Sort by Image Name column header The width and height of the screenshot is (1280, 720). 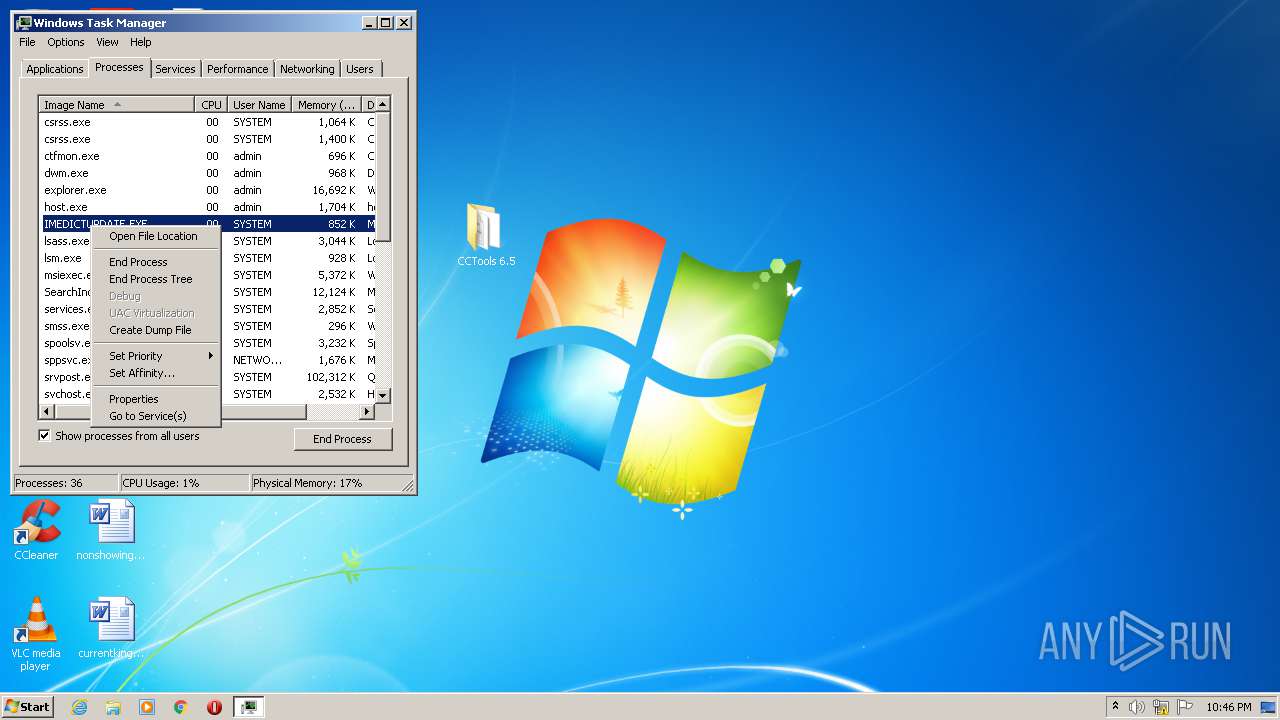coord(117,105)
